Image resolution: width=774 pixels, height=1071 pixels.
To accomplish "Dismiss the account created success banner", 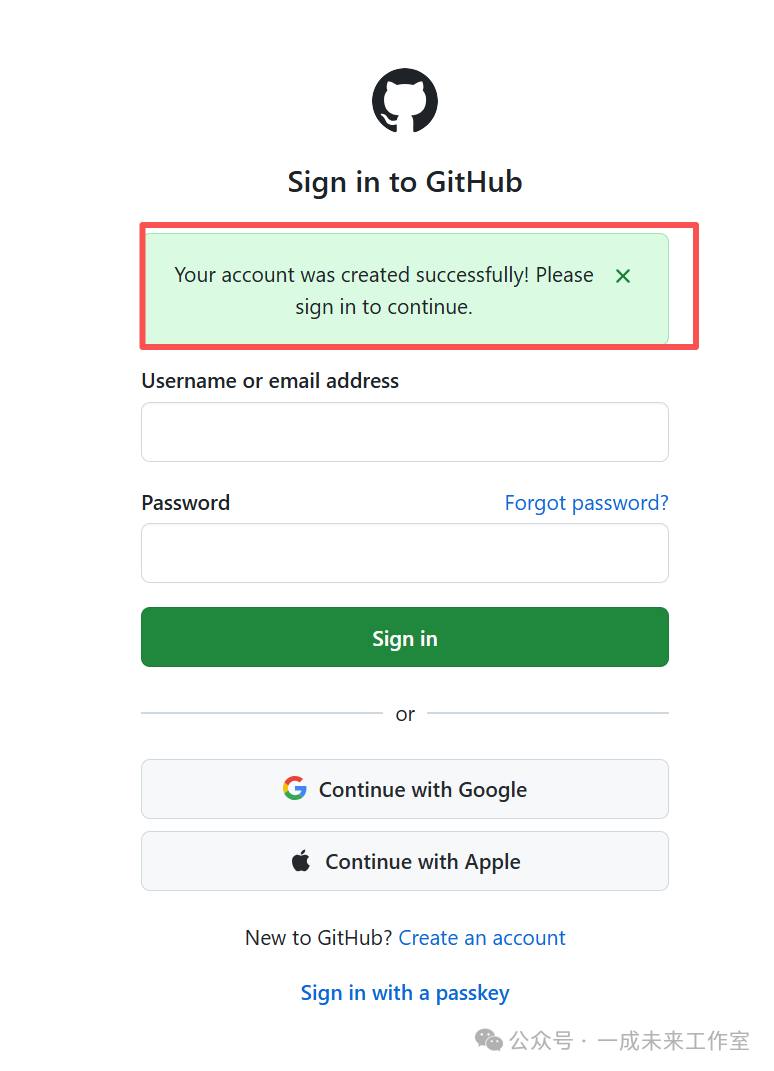I will [623, 276].
